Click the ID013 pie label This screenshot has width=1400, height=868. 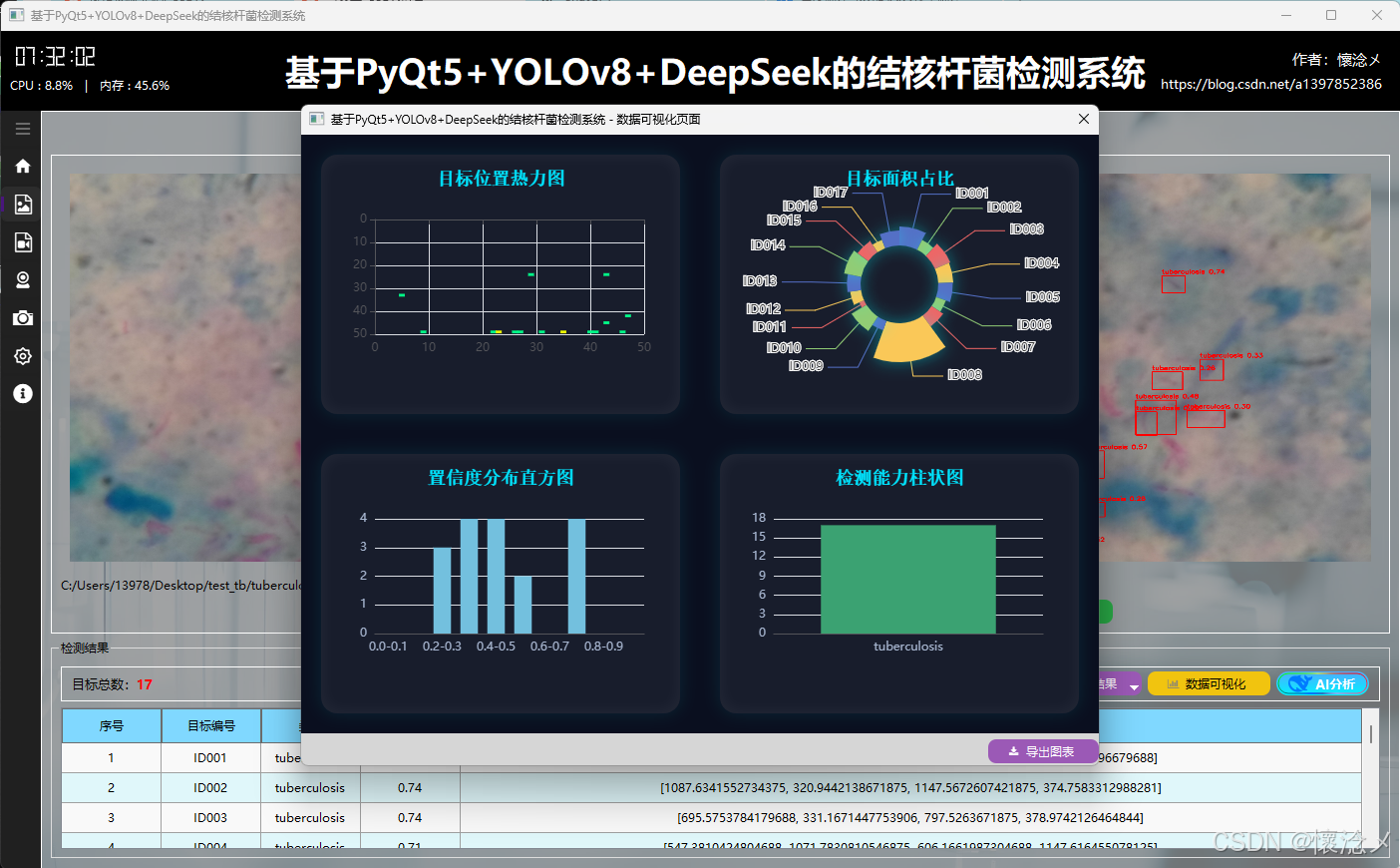tap(760, 280)
